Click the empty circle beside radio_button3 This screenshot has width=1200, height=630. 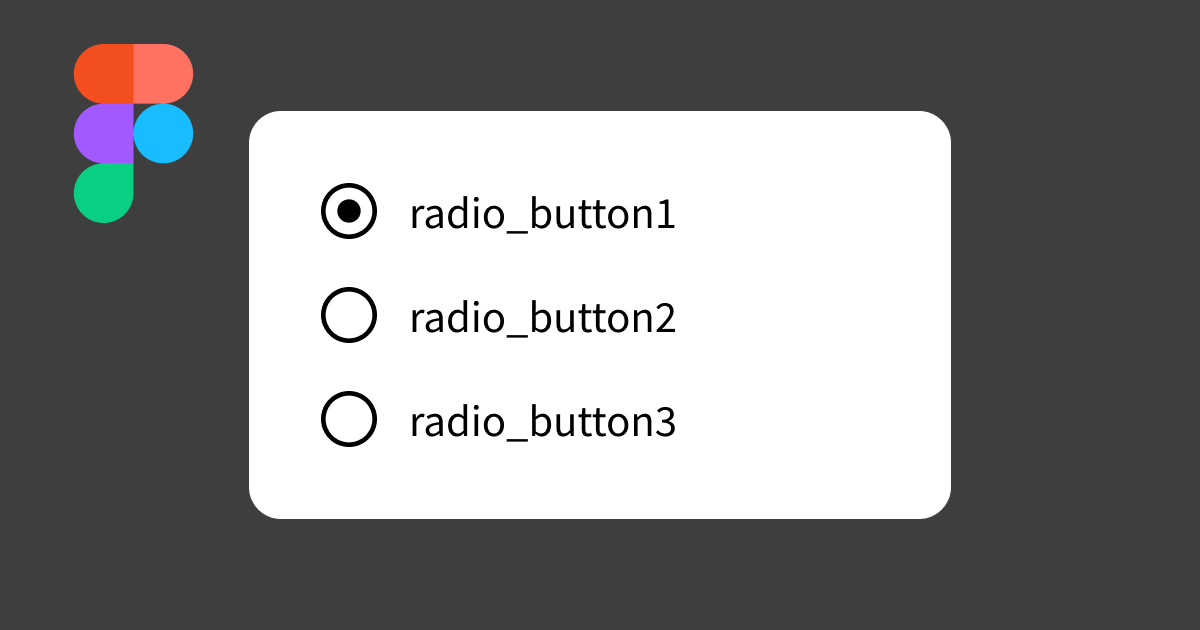(349, 419)
